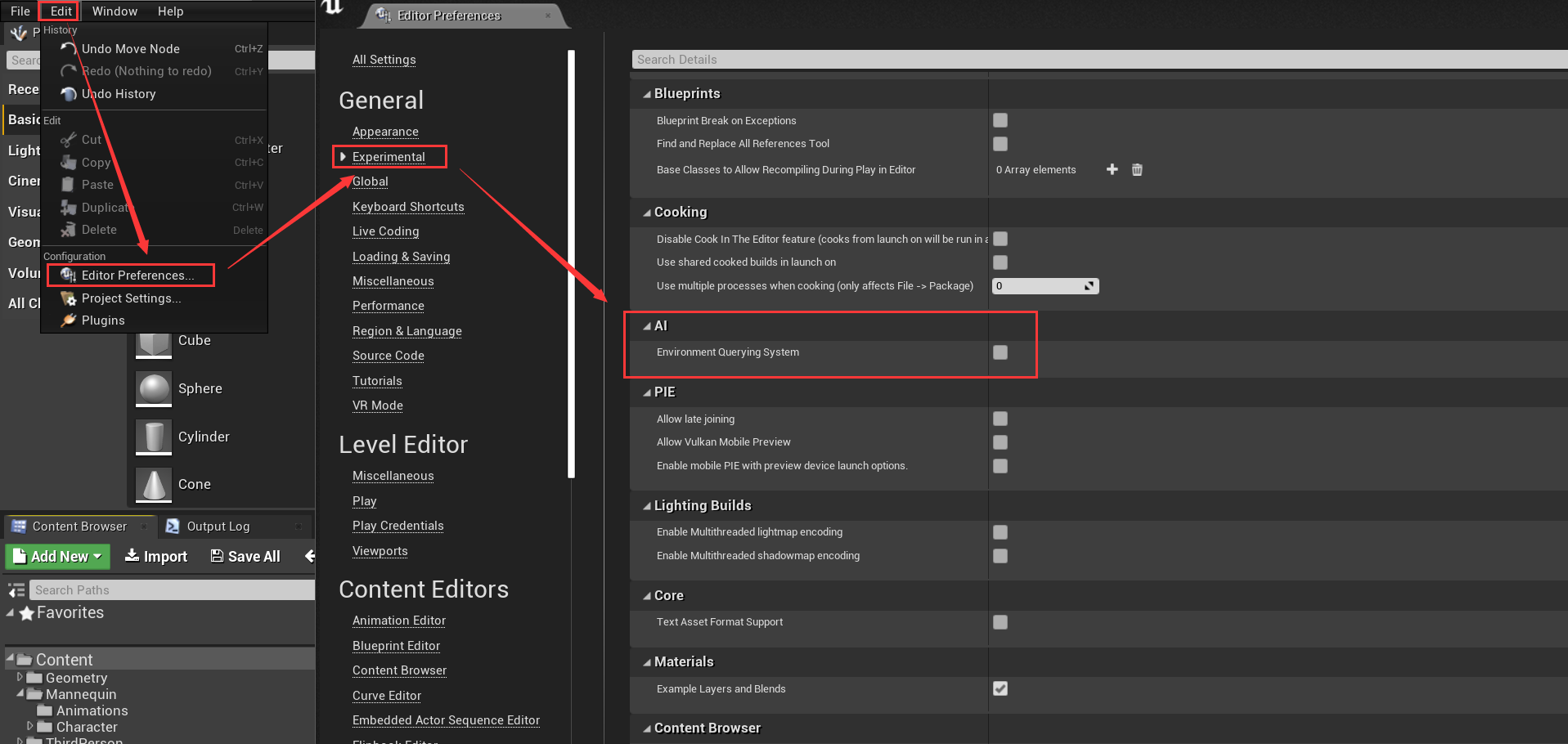Clear array elements with the trash icon
The height and width of the screenshot is (744, 1568).
(x=1137, y=169)
